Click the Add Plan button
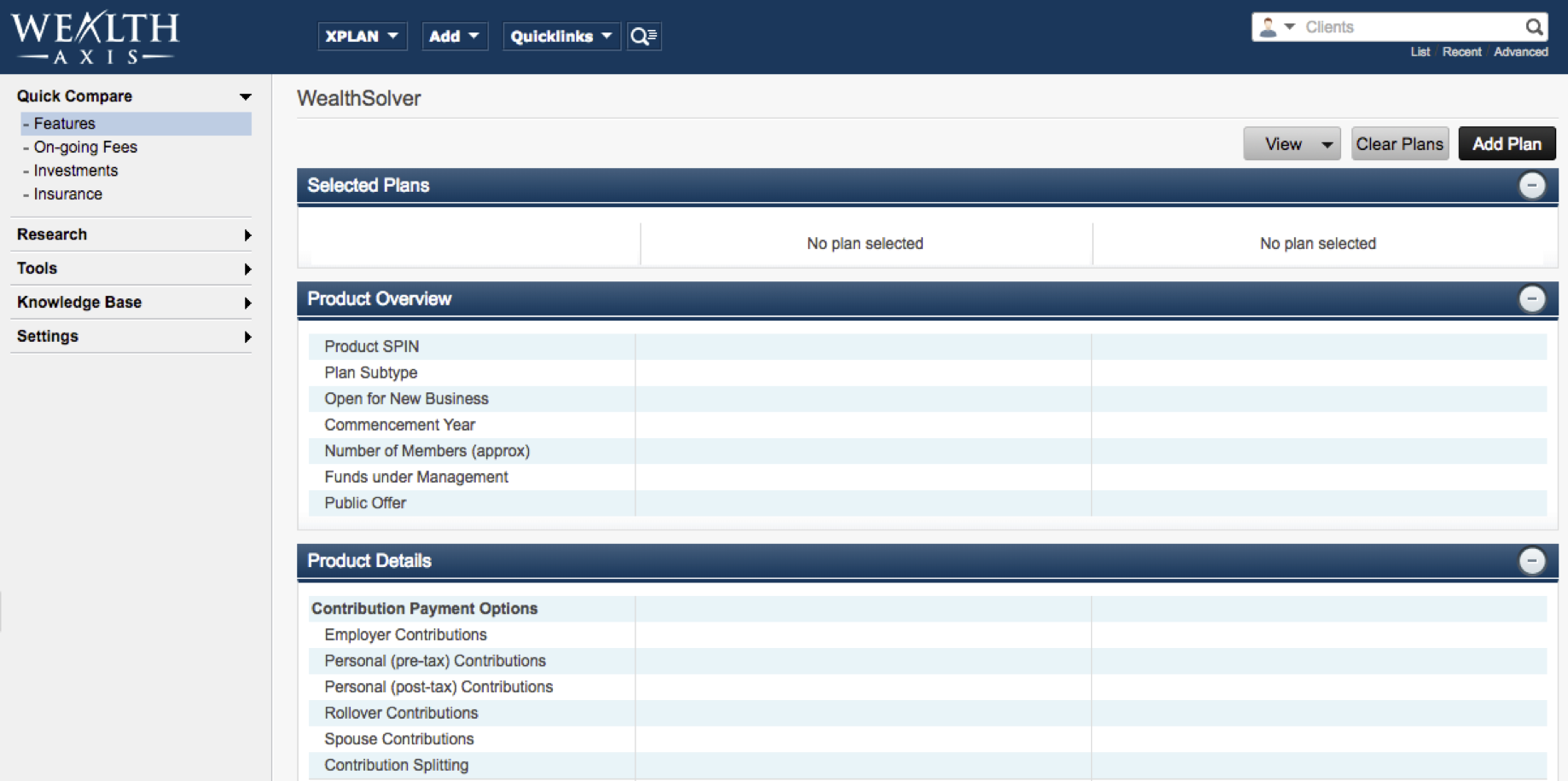The image size is (1568, 781). (1507, 144)
